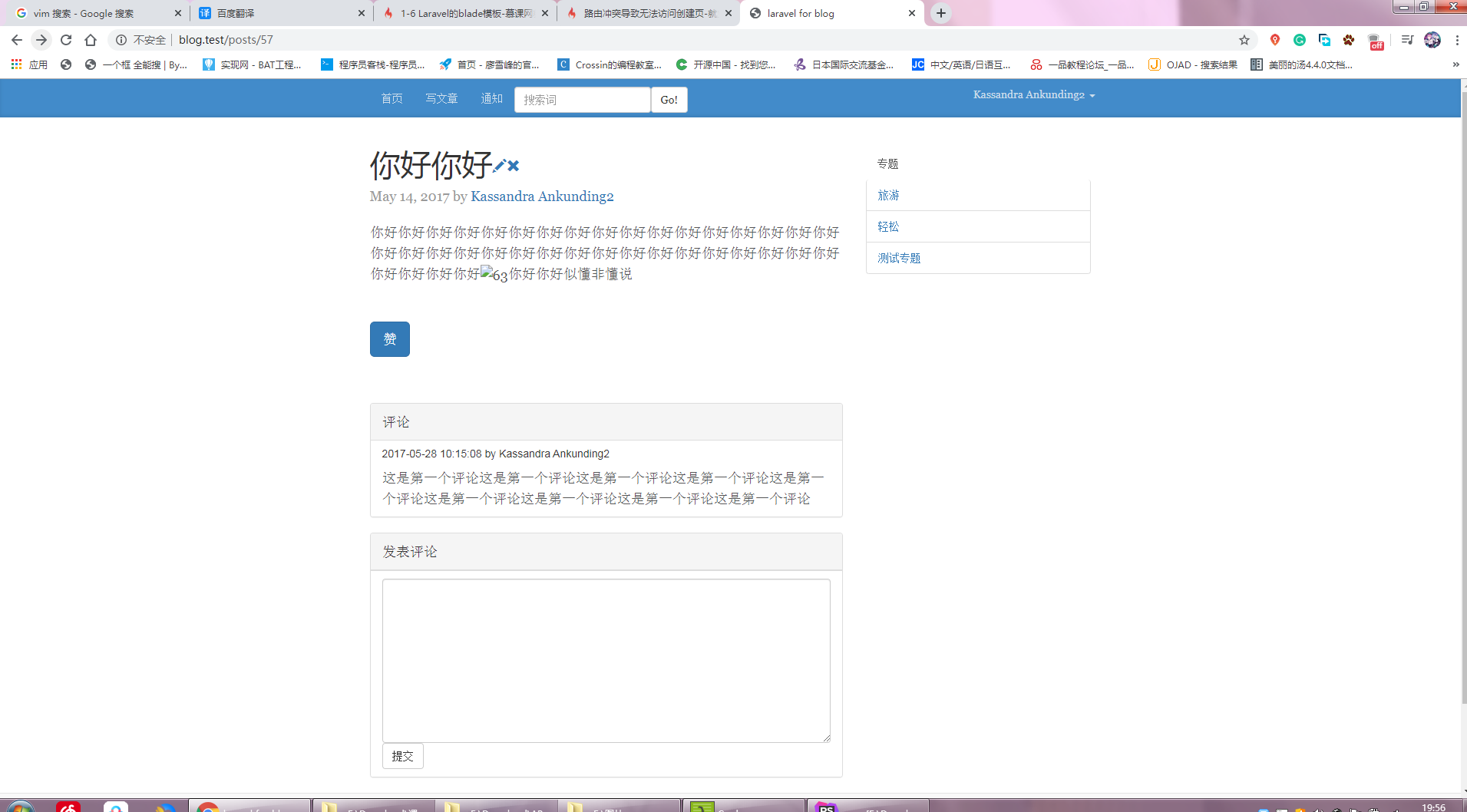
Task: Click the Chrome icon in taskbar
Action: click(208, 807)
